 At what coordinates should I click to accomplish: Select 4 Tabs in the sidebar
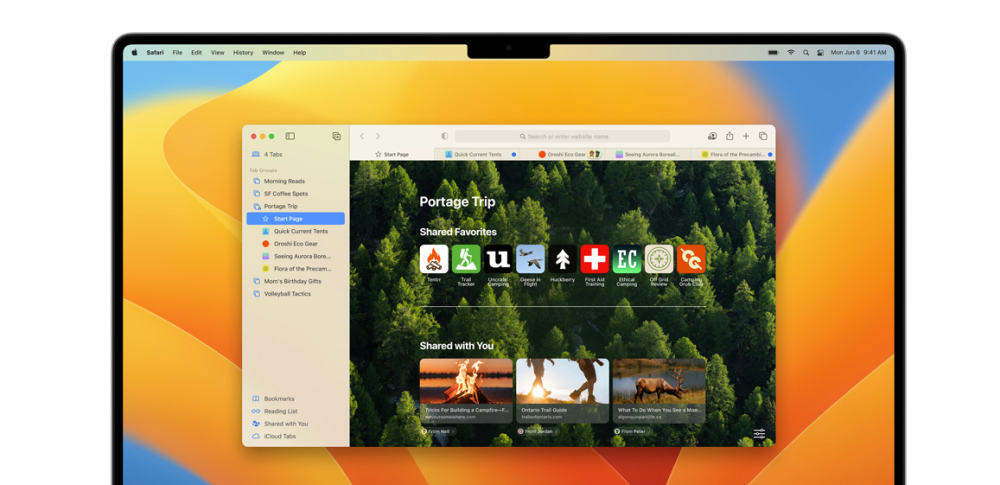pyautogui.click(x=295, y=154)
